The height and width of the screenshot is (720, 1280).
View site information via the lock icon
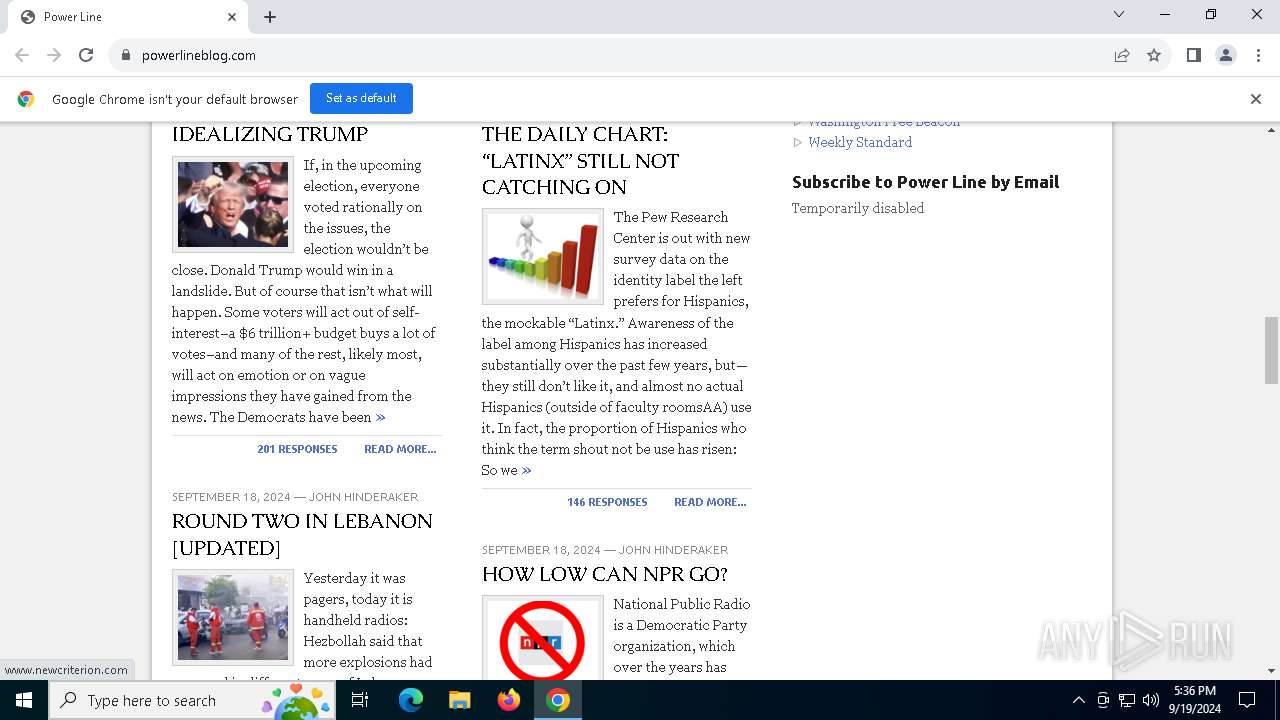tap(126, 55)
